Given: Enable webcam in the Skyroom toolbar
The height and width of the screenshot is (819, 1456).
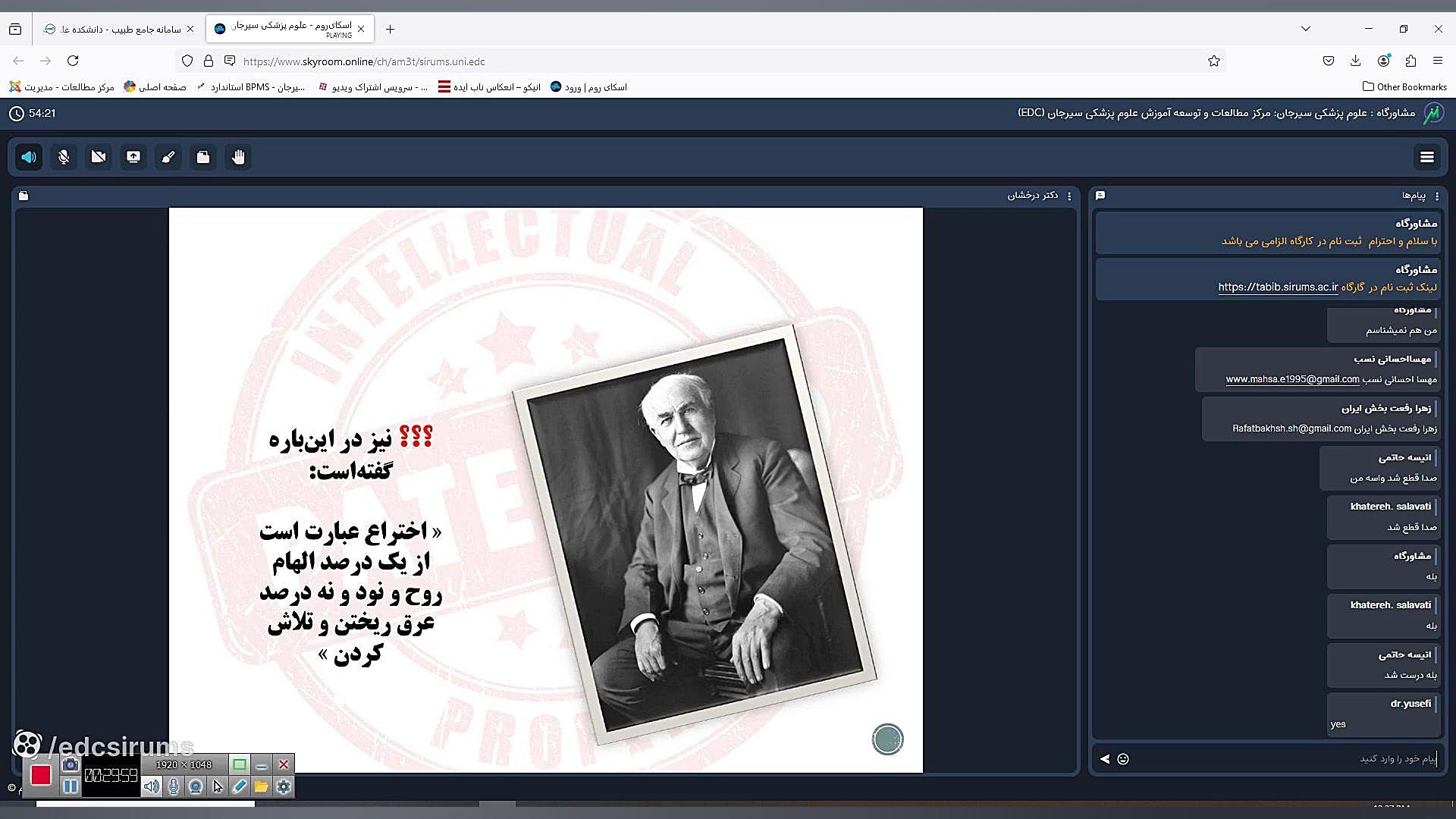Looking at the screenshot, I should [x=99, y=157].
